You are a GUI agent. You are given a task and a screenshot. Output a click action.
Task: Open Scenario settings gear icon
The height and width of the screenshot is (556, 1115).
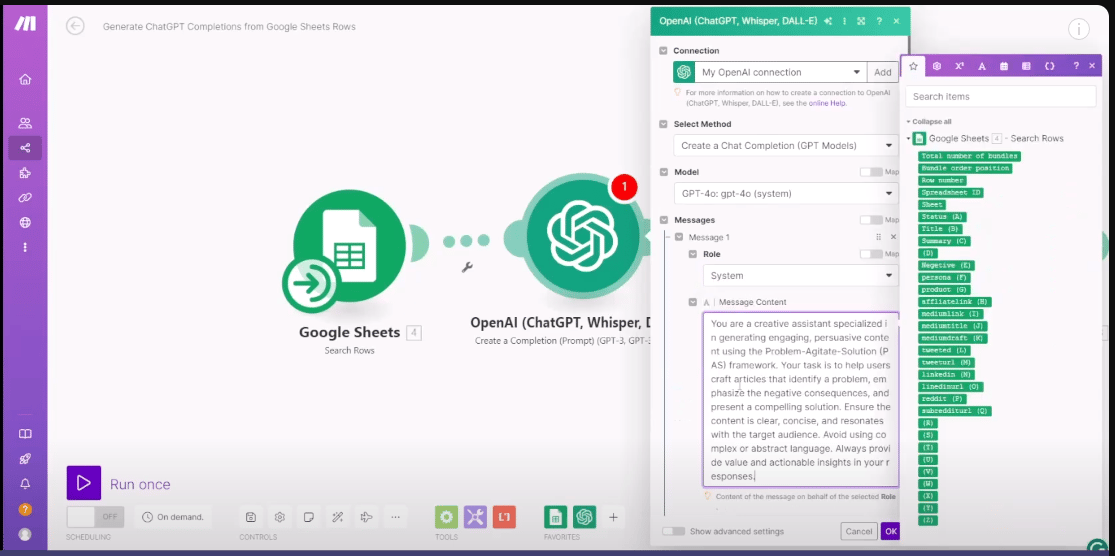tap(279, 517)
